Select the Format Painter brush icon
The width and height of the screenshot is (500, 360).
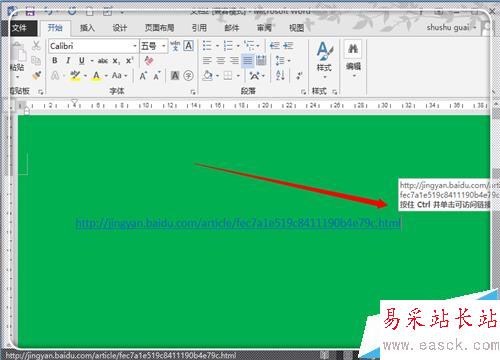(x=37, y=75)
